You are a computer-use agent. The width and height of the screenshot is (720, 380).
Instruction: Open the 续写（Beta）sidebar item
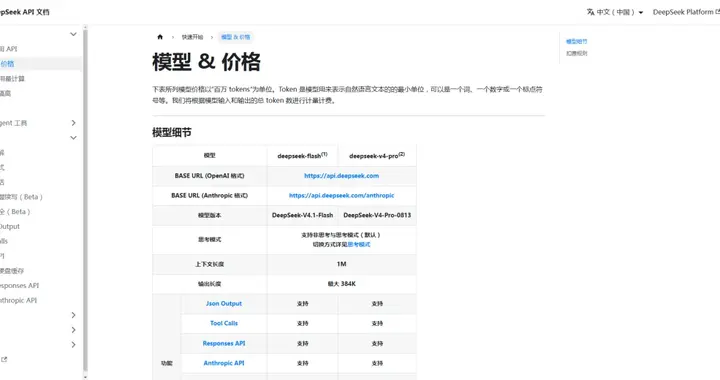(x=21, y=197)
